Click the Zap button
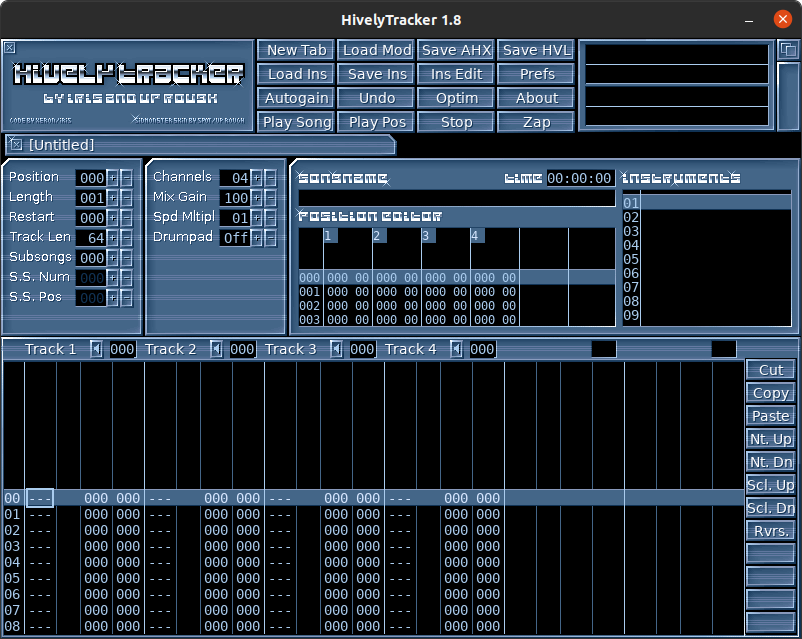The image size is (802, 639). (x=536, y=122)
